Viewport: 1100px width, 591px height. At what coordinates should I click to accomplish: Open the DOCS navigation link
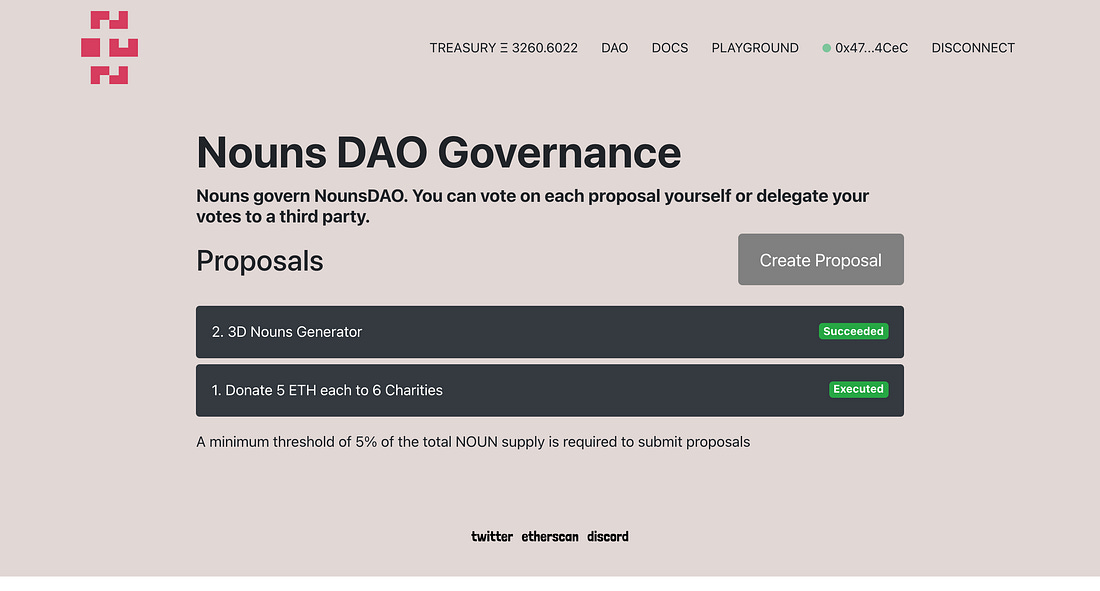pos(669,48)
